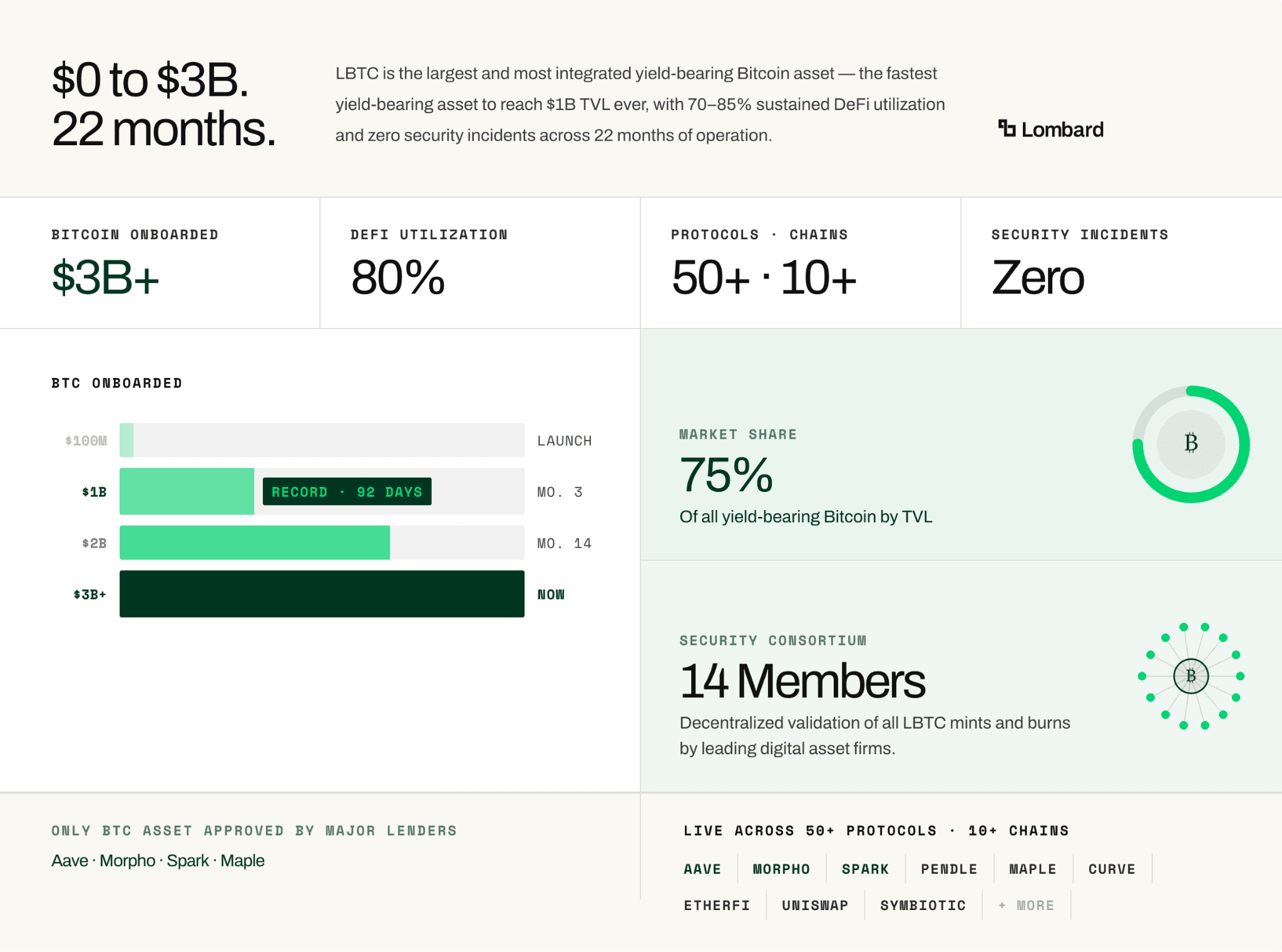Click the MARKET SHARE label
Viewport: 1282px width, 952px height.
click(738, 434)
